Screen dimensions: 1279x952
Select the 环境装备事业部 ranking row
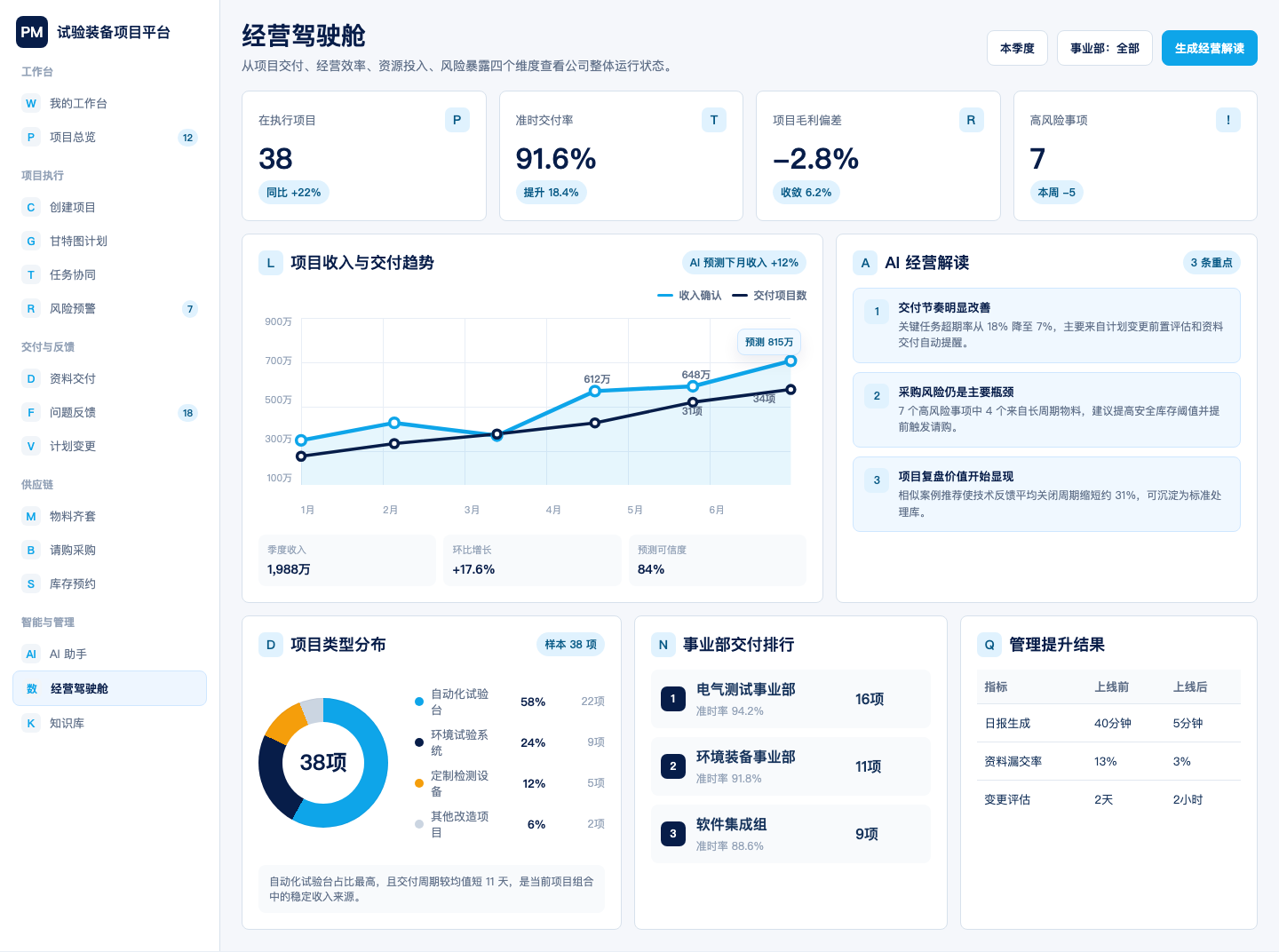coord(790,766)
